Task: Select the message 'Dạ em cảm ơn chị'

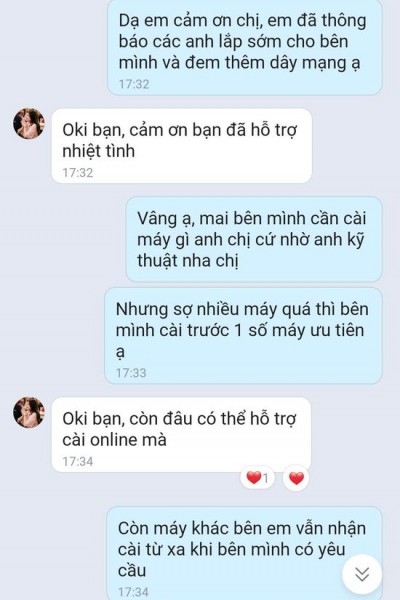Action: click(245, 47)
